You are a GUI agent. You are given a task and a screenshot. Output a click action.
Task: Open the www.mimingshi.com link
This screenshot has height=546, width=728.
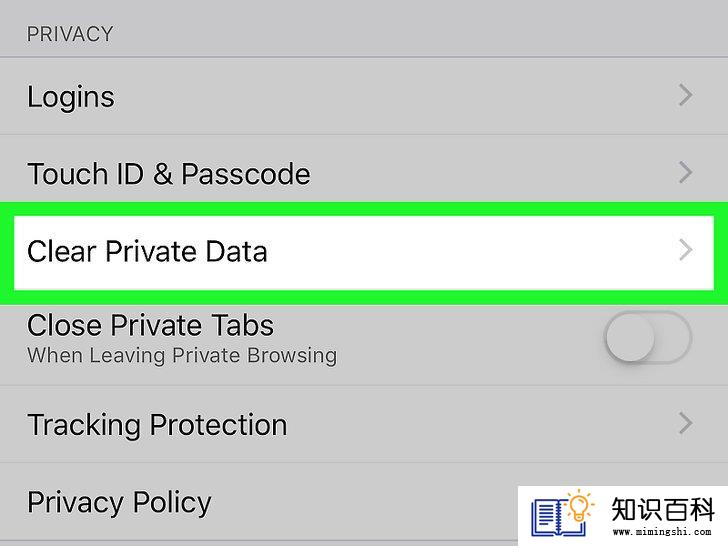pyautogui.click(x=662, y=532)
